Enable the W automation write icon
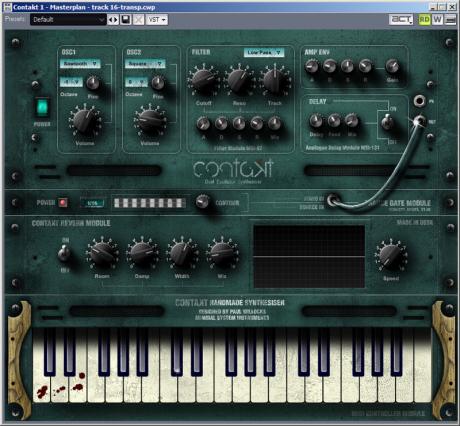 coord(437,19)
